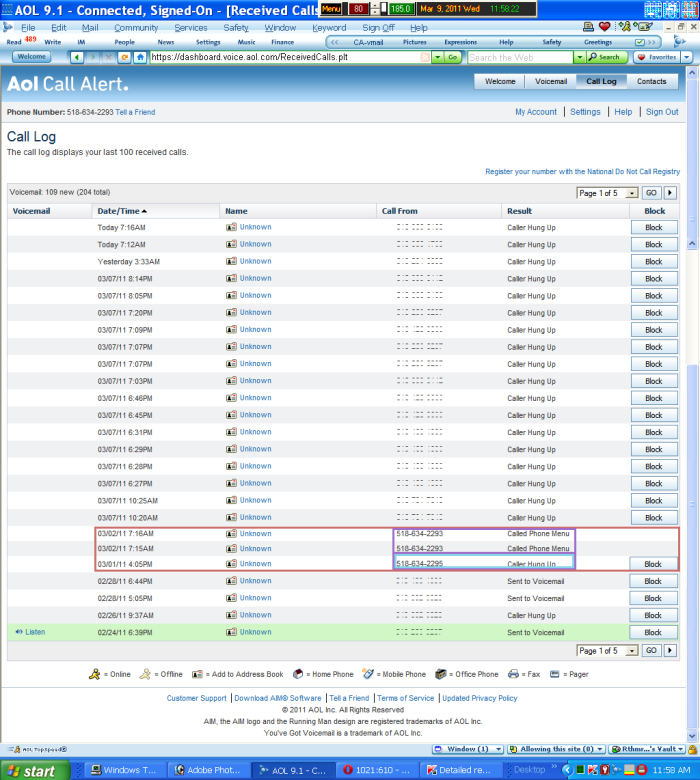Switch to the Voicemail tab
The height and width of the screenshot is (780, 700).
pyautogui.click(x=551, y=82)
